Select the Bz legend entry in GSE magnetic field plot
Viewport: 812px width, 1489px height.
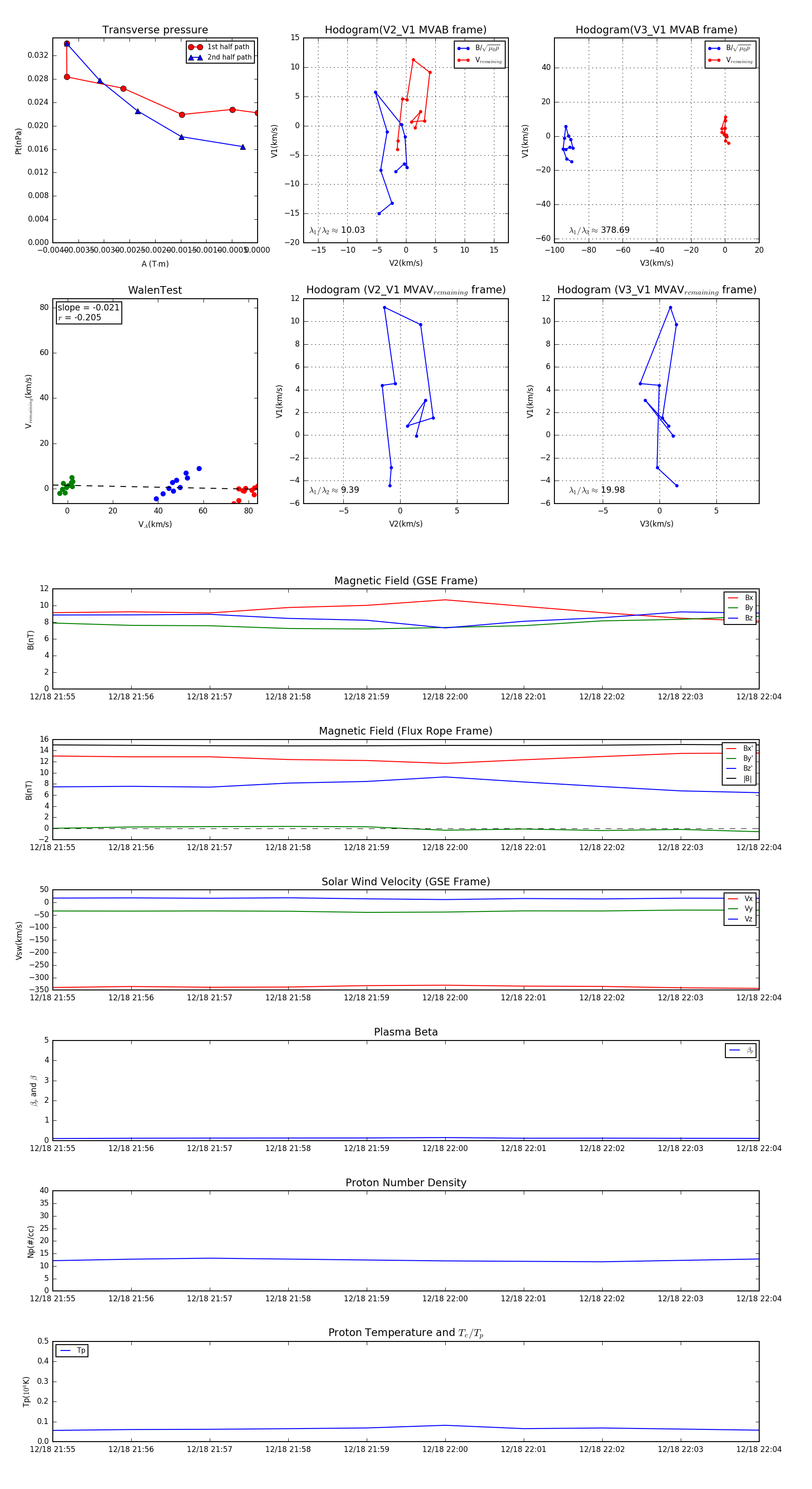point(740,618)
